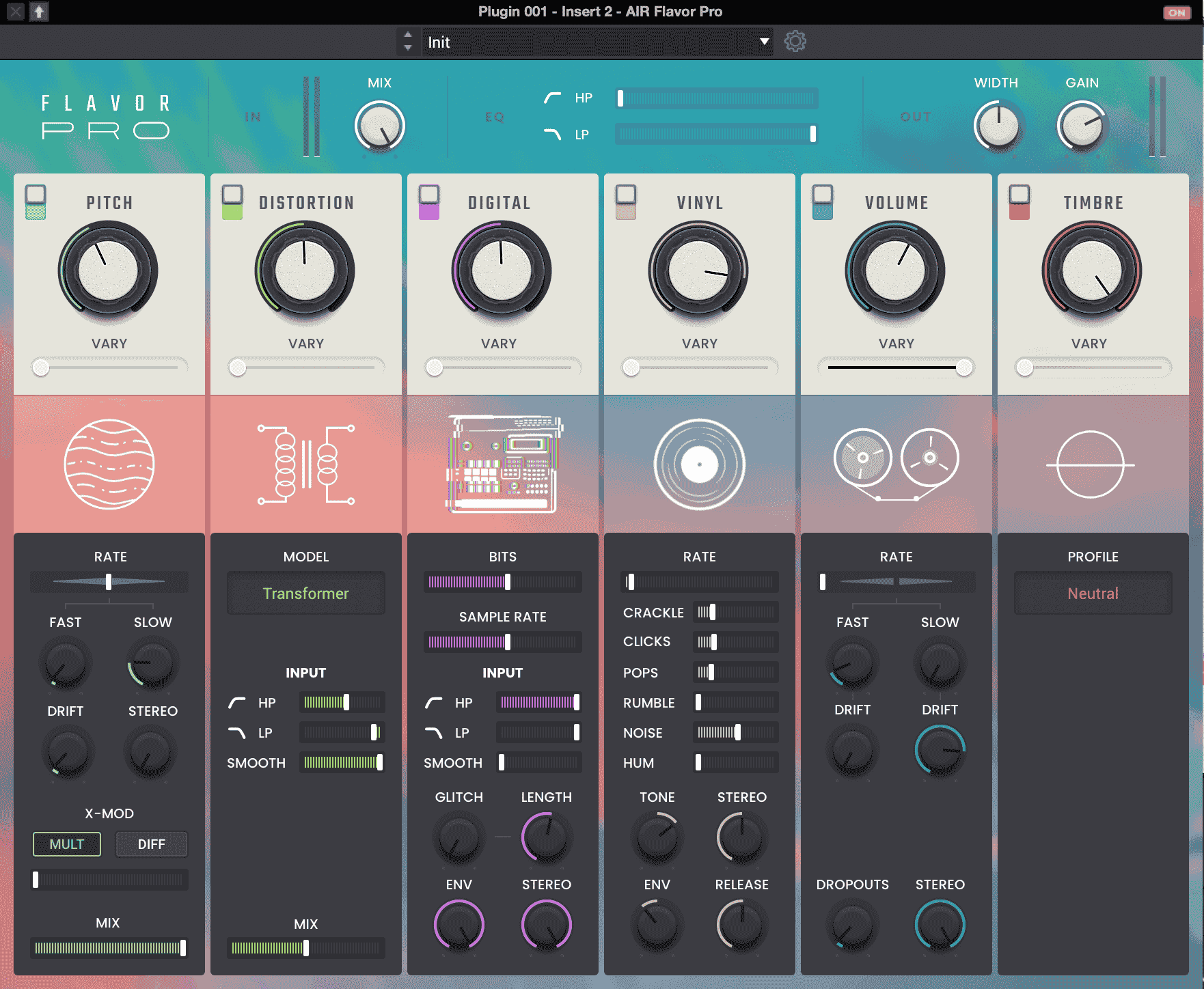Click the transformer icon in the Distortion module
This screenshot has width=1204, height=989.
point(305,464)
